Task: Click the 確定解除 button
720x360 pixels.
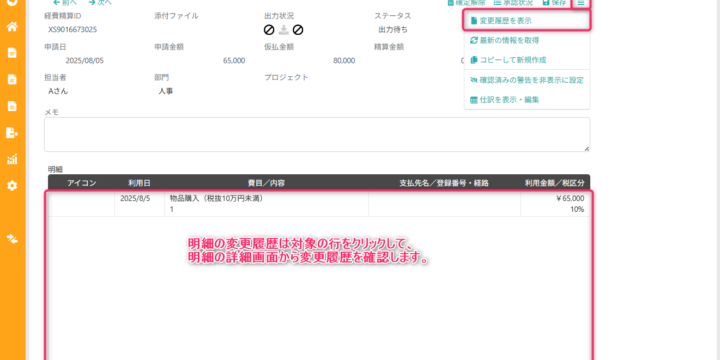Action: 466,2
